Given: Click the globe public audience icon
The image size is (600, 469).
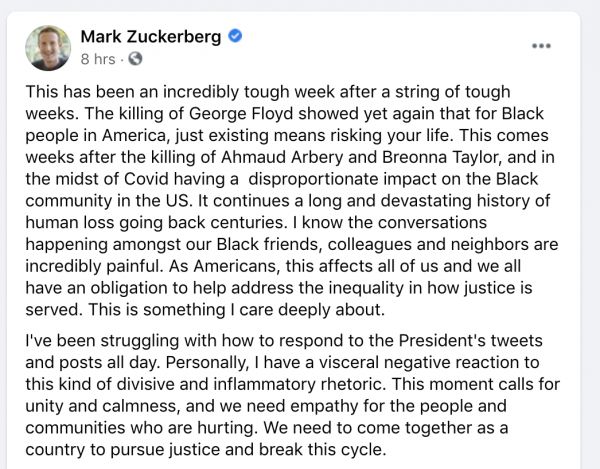Looking at the screenshot, I should pyautogui.click(x=135, y=60).
